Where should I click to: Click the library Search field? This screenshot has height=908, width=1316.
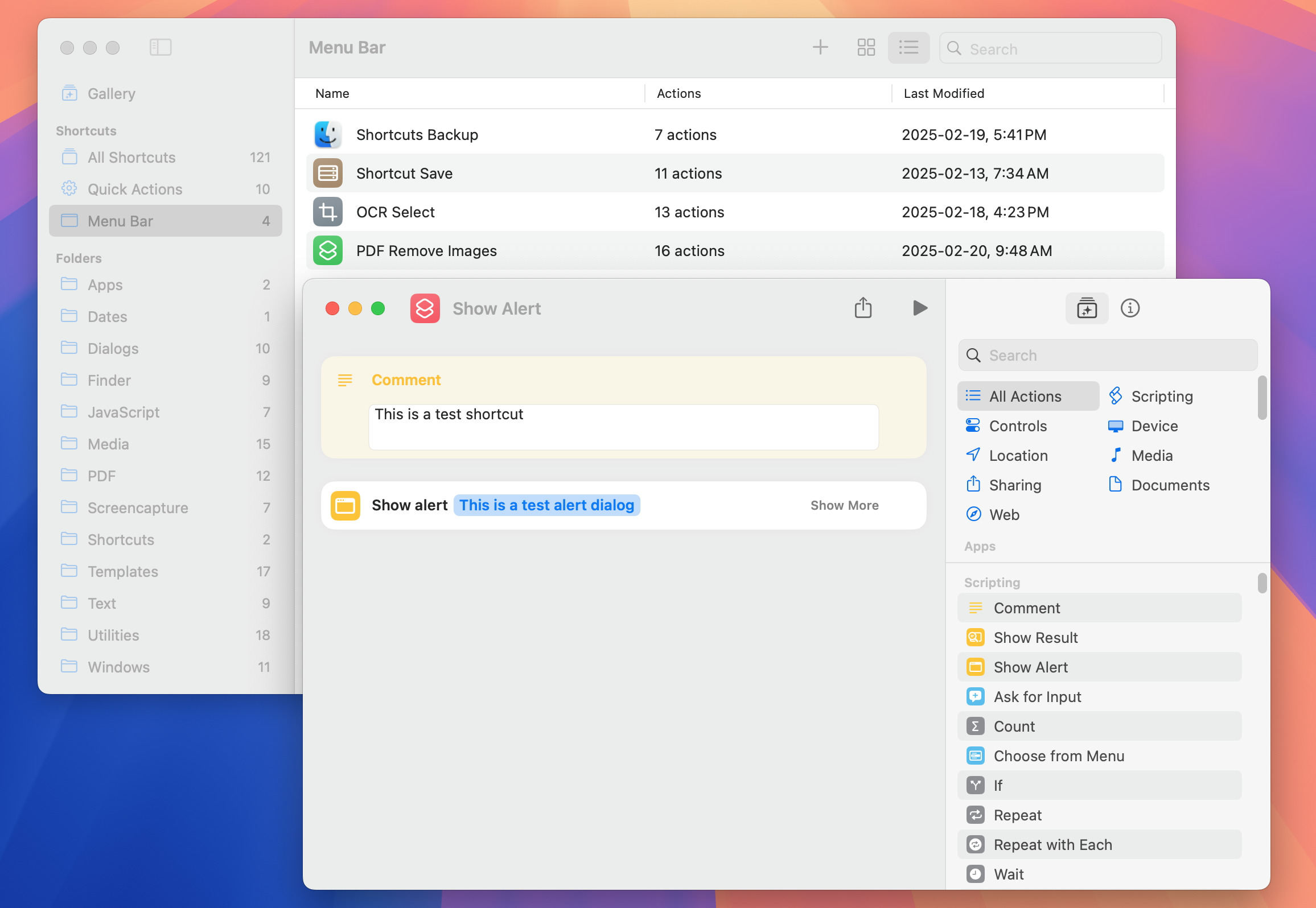[1050, 48]
